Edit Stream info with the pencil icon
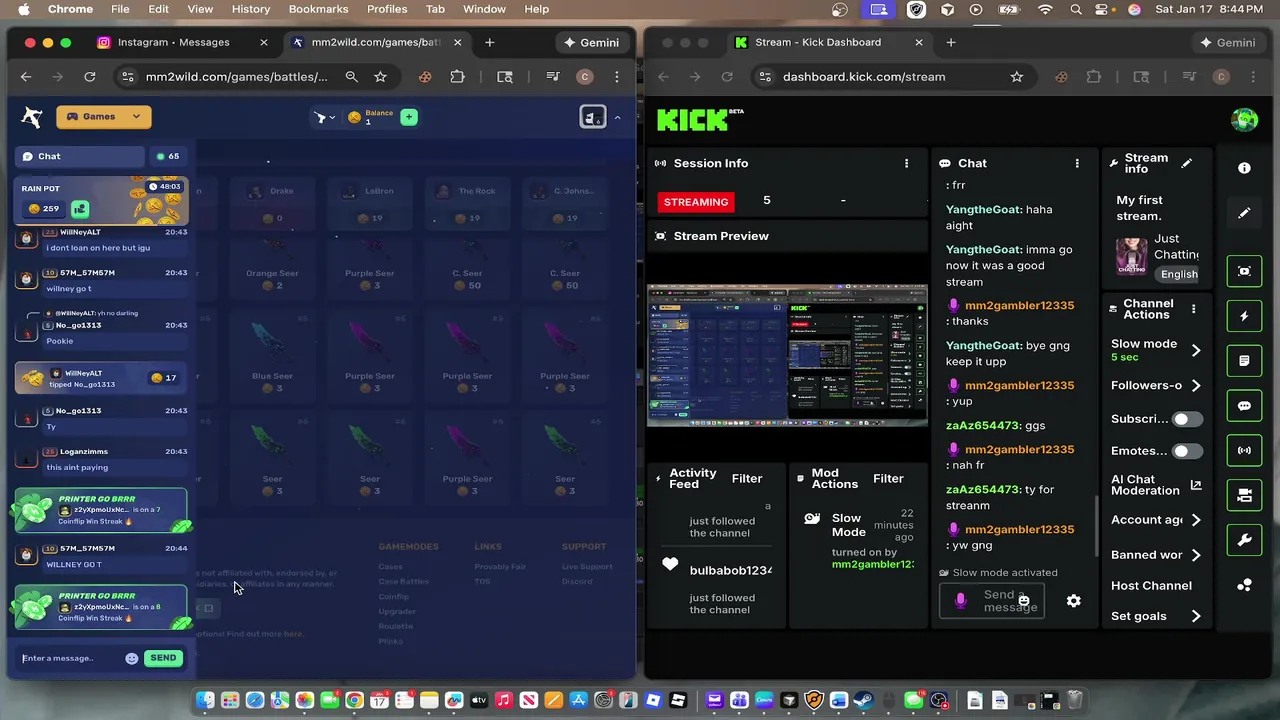Viewport: 1280px width, 720px height. (x=1187, y=163)
